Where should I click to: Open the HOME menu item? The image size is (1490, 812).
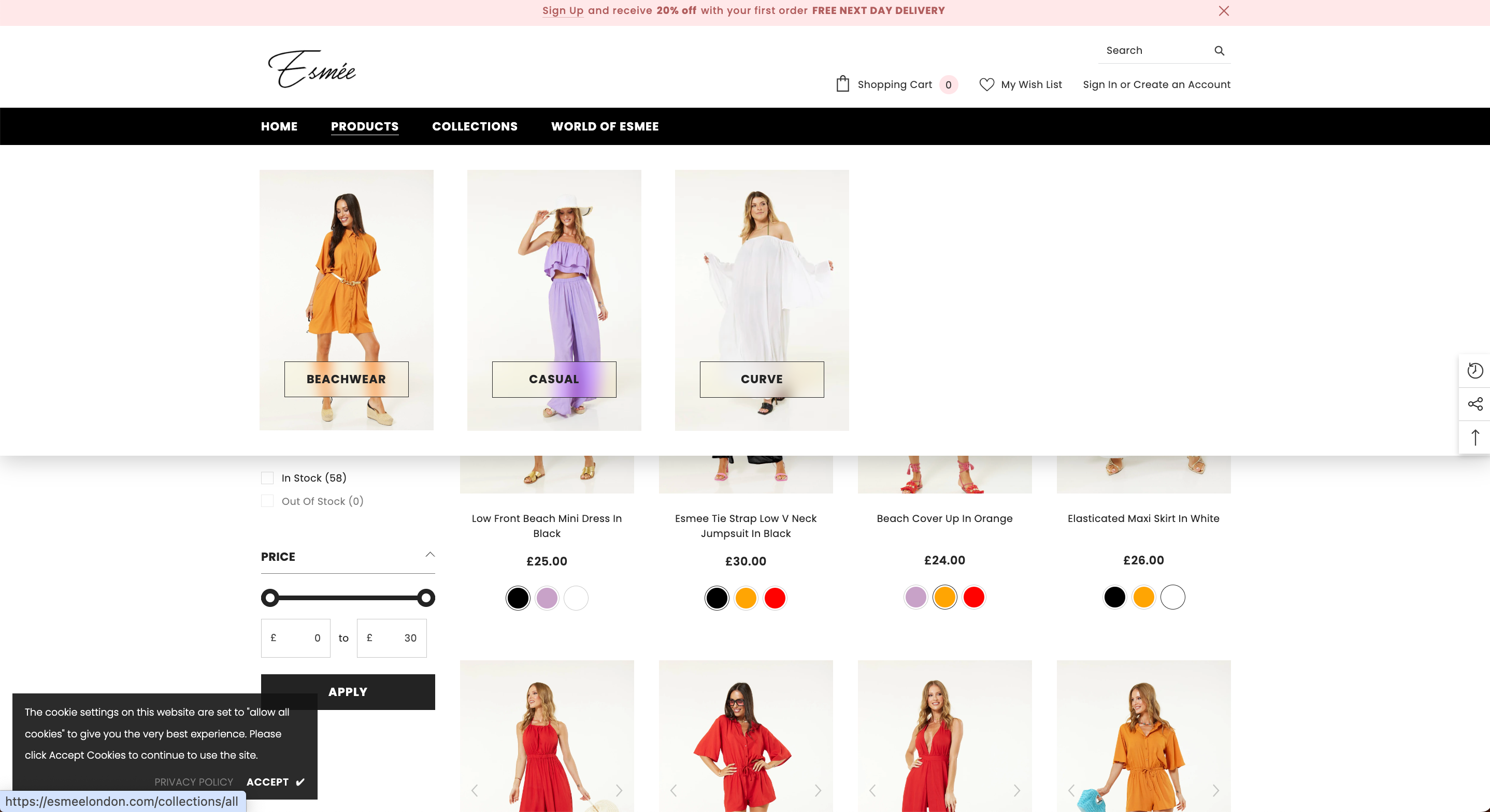(x=279, y=126)
